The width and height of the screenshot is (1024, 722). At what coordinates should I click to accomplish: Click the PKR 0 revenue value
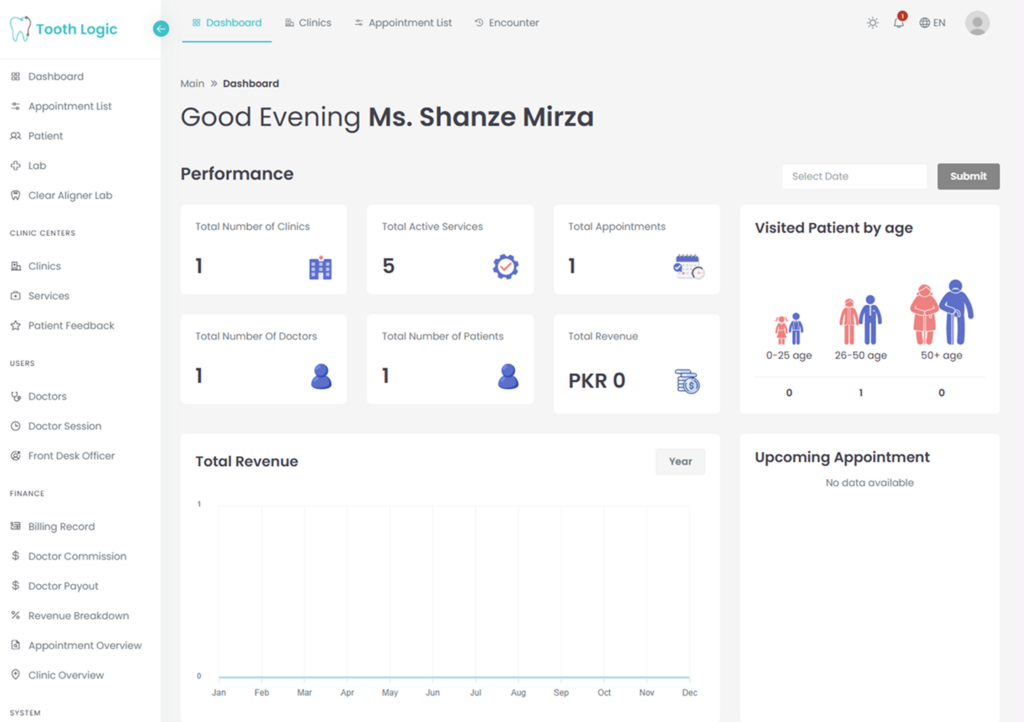pyautogui.click(x=597, y=381)
